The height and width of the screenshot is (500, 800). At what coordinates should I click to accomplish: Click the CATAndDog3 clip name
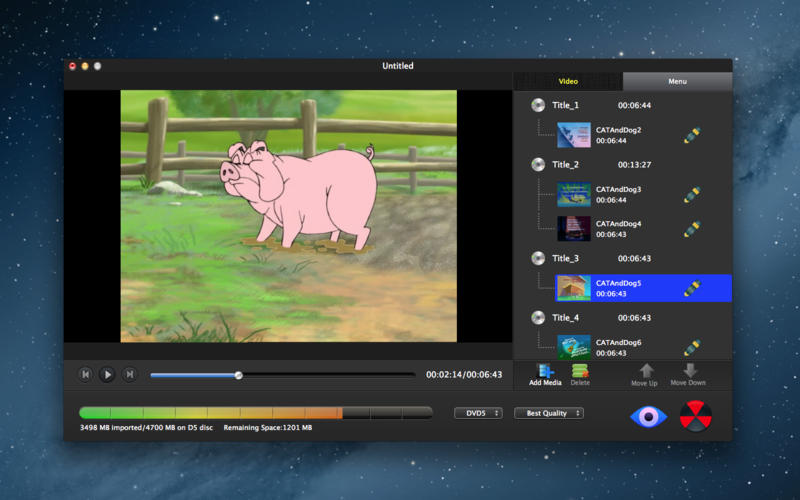pyautogui.click(x=618, y=189)
